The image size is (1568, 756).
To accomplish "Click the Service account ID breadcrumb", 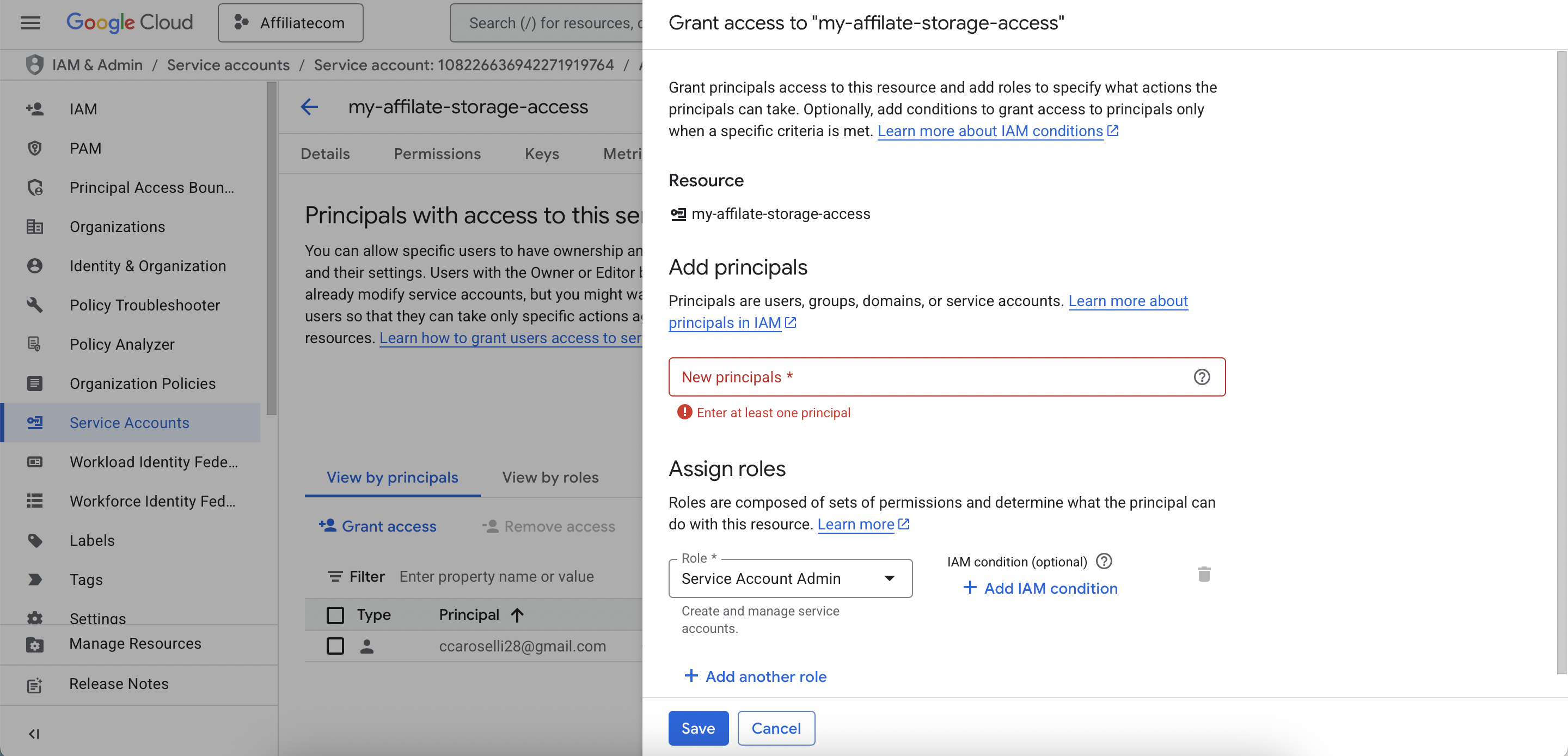I will (464, 65).
